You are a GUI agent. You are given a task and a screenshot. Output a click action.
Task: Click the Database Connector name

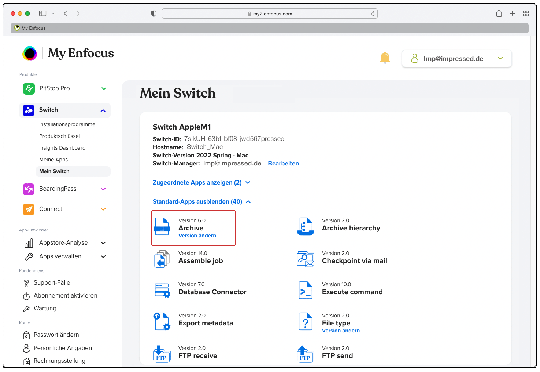coord(212,292)
